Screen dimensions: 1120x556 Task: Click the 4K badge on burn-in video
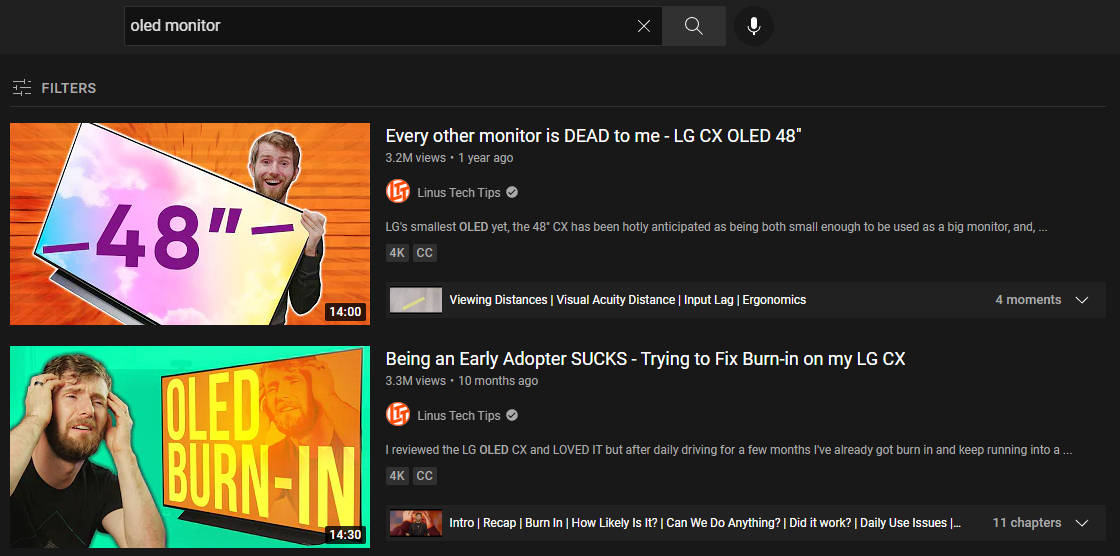pos(397,476)
